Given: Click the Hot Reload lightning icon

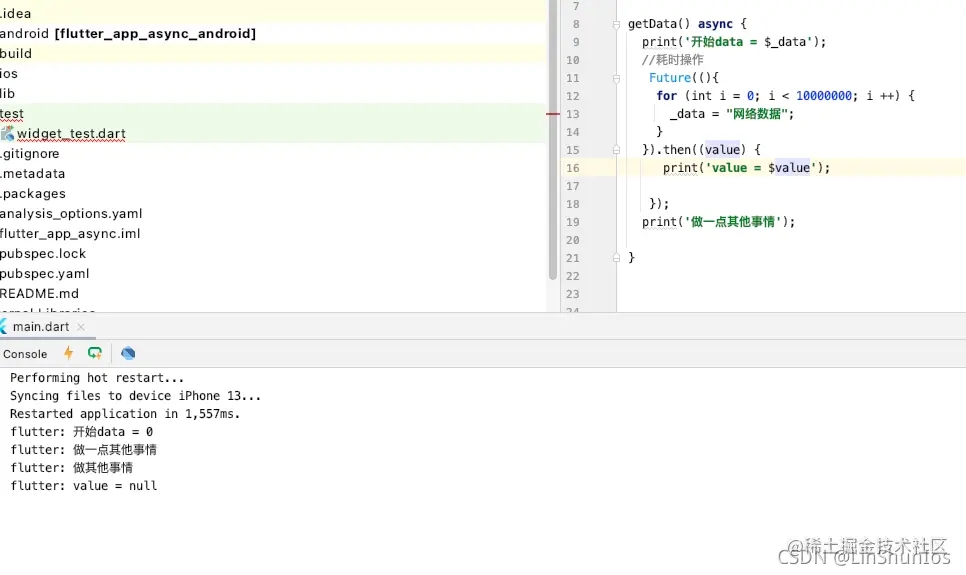Looking at the screenshot, I should click(x=68, y=353).
